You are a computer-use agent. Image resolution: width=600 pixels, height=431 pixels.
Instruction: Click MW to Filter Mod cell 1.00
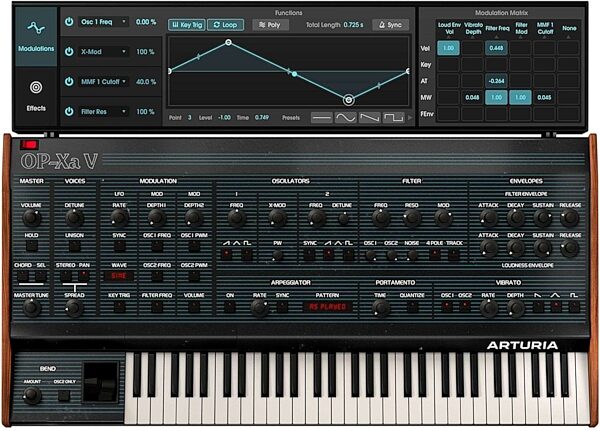tap(520, 98)
